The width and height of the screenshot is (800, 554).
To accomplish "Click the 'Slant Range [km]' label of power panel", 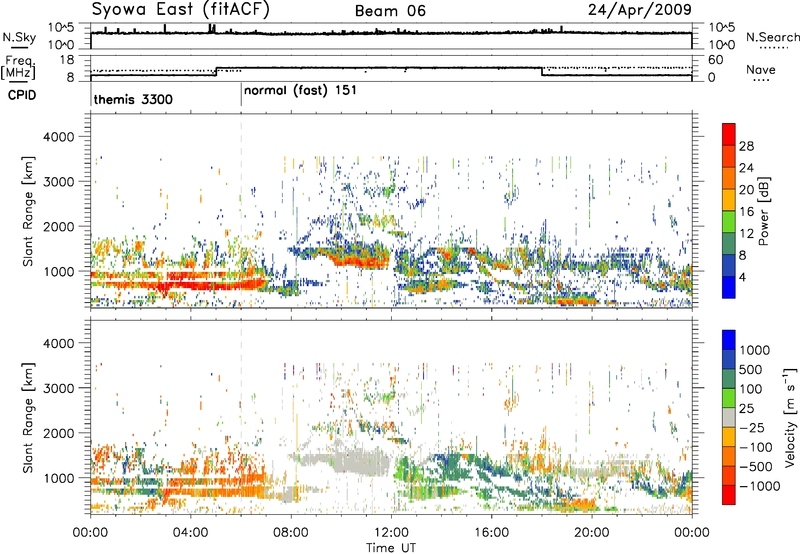I will [x=28, y=211].
